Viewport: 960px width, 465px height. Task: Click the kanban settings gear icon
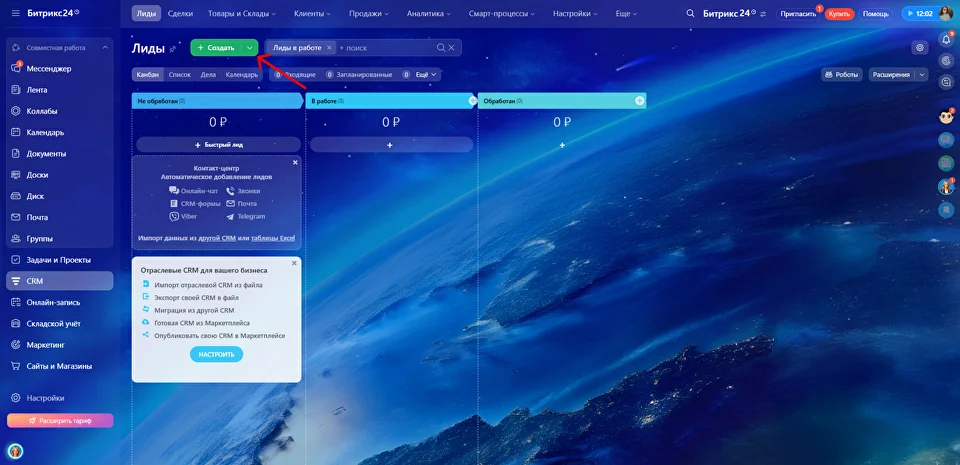tap(919, 48)
